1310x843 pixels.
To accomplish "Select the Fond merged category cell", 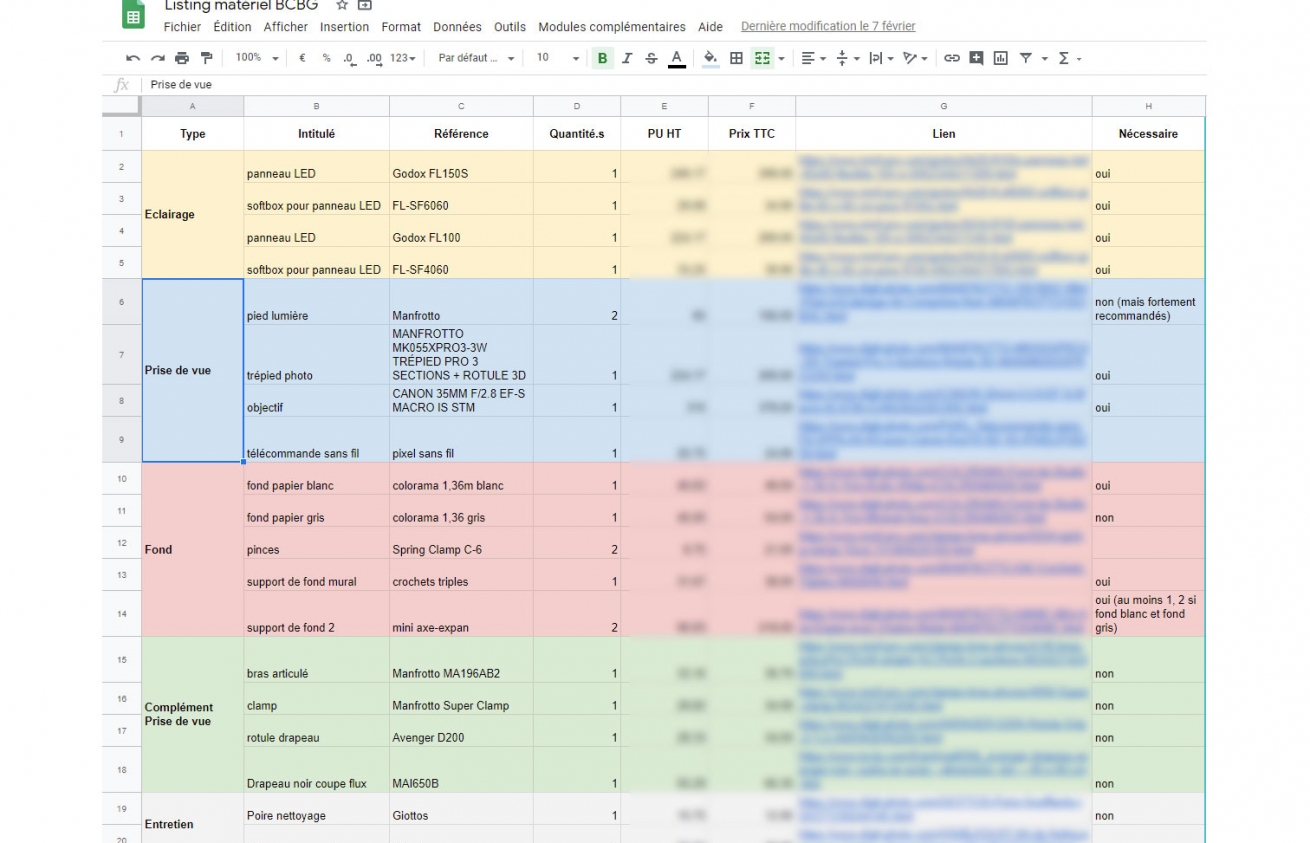I will tap(193, 550).
